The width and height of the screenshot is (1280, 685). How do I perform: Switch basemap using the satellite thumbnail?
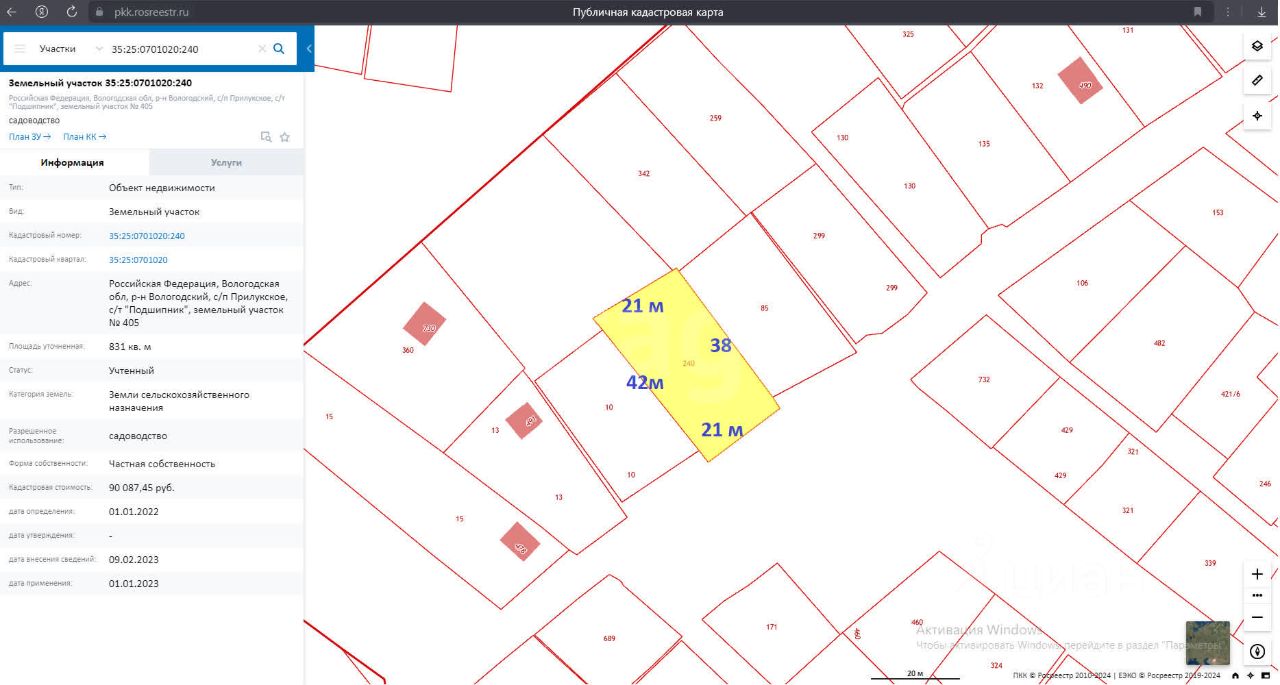(x=1208, y=643)
